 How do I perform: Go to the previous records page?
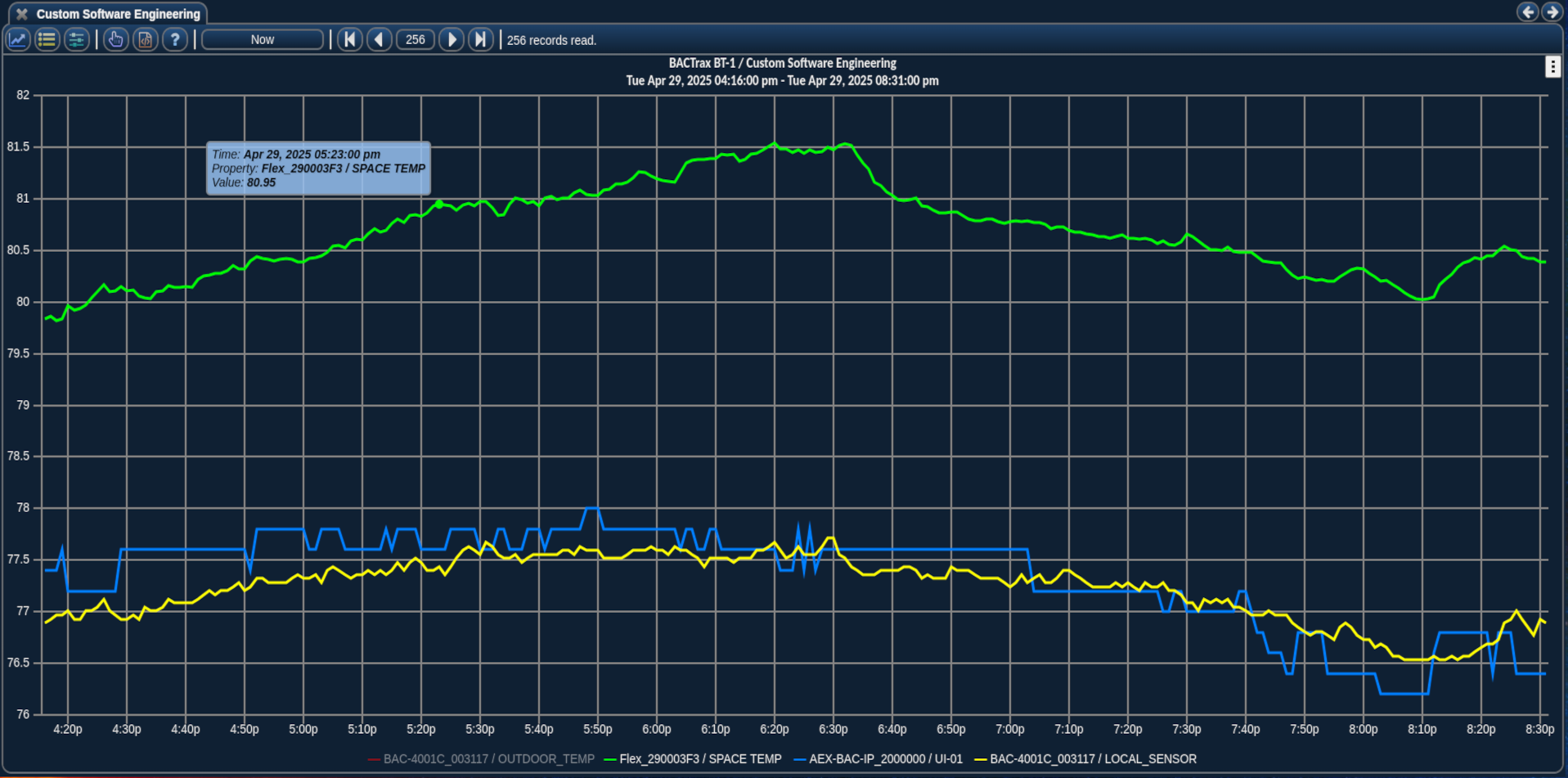coord(379,39)
